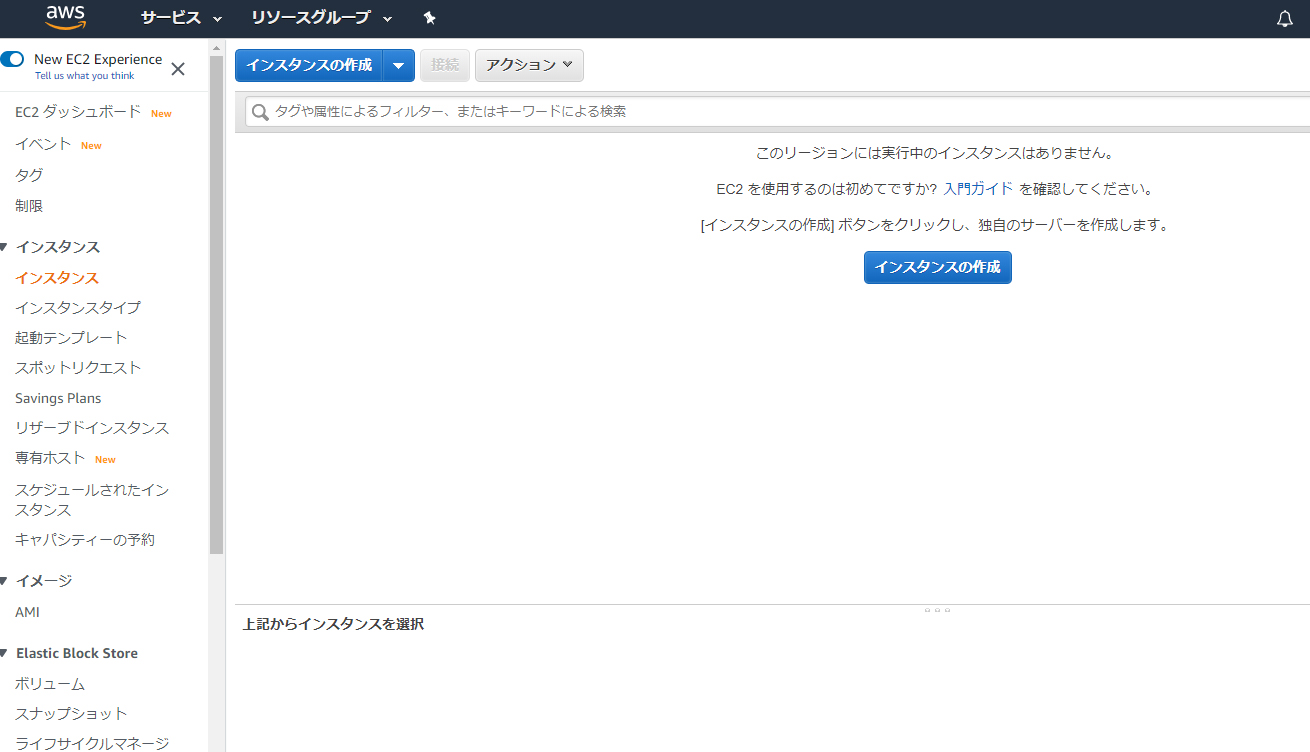This screenshot has height=752, width=1310.
Task: Open キャパシティーの予約 in the sidebar
Action: coord(85,540)
